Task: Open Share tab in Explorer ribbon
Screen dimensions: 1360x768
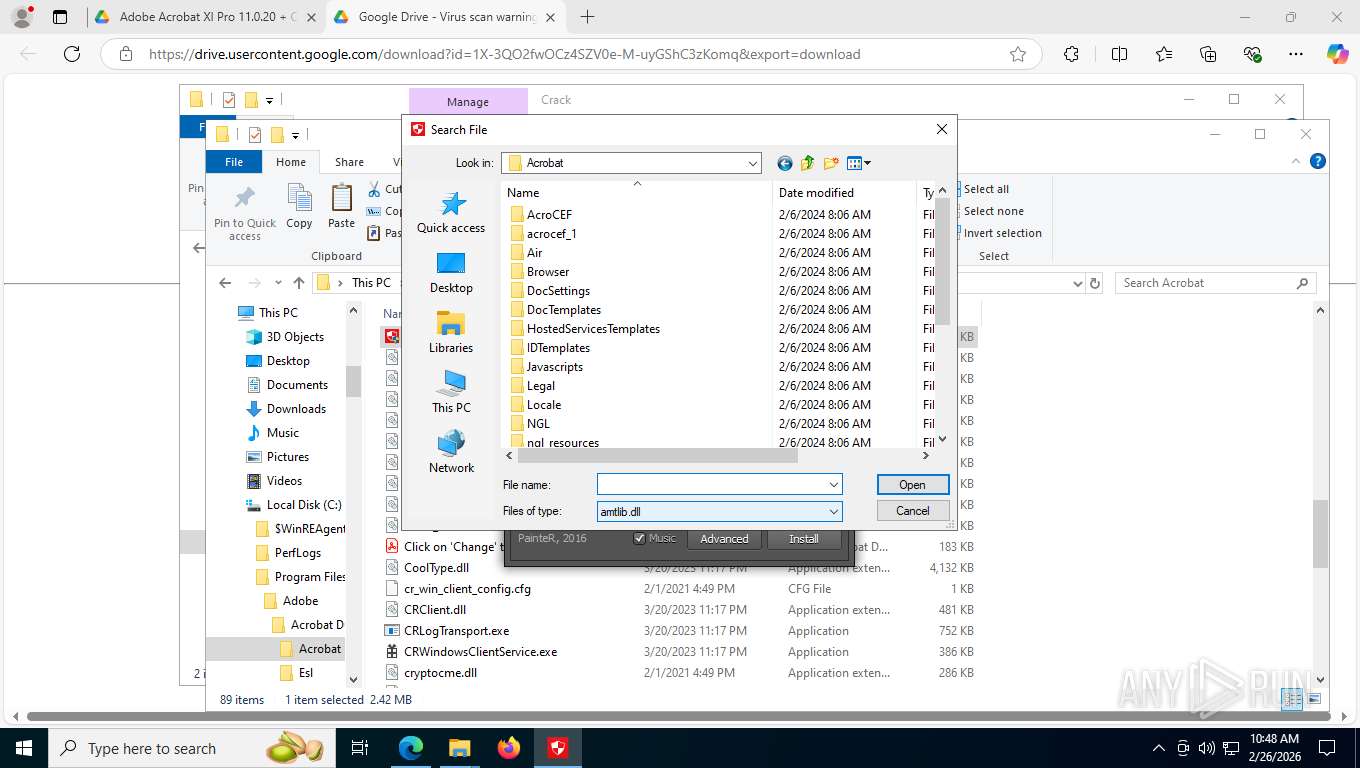Action: pos(349,162)
